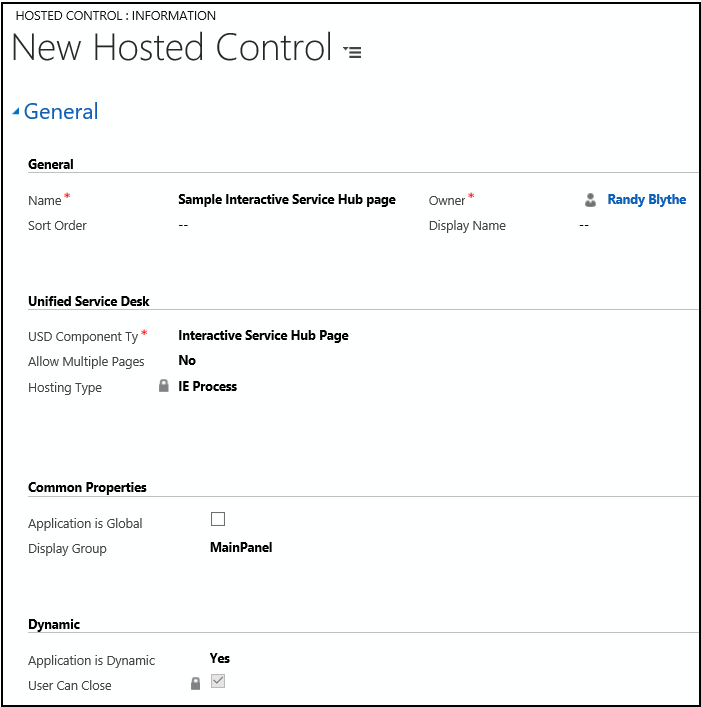Click the Hosted Control : Information header
The image size is (701, 707).
[116, 16]
